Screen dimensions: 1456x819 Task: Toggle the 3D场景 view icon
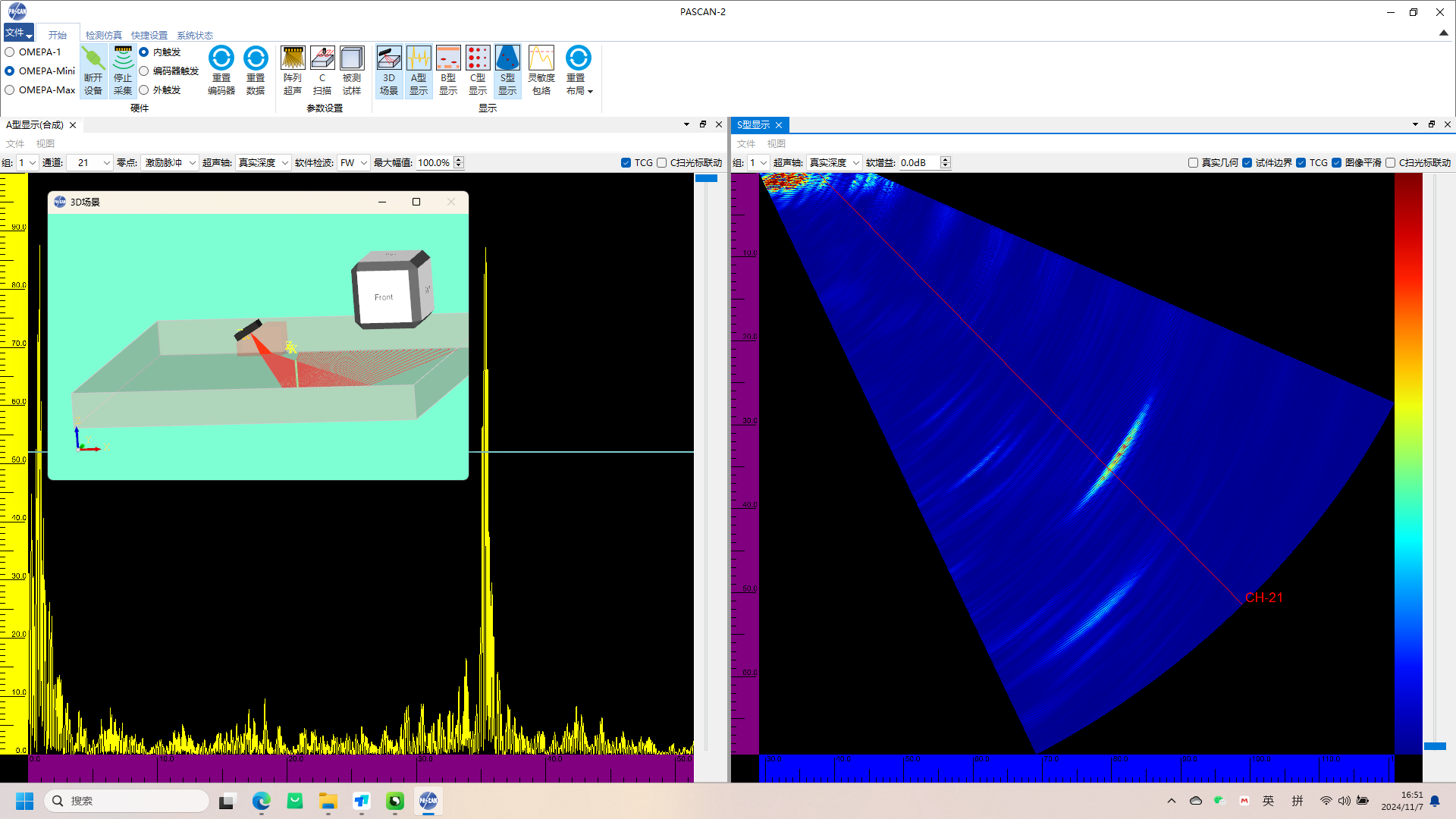click(389, 70)
